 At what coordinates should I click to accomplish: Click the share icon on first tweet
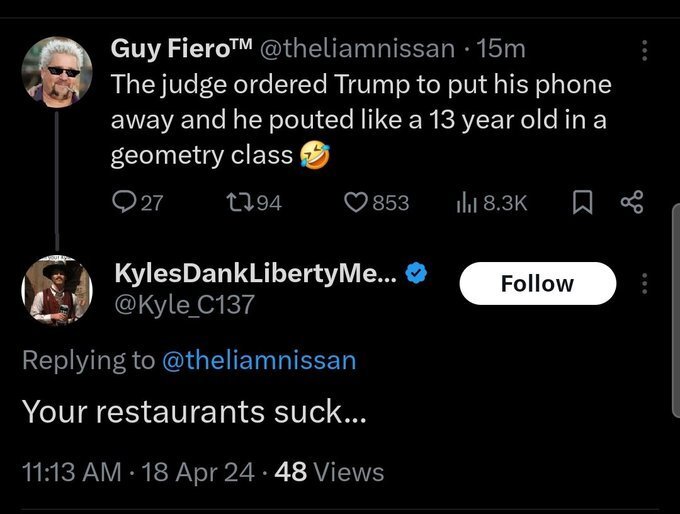(x=631, y=202)
